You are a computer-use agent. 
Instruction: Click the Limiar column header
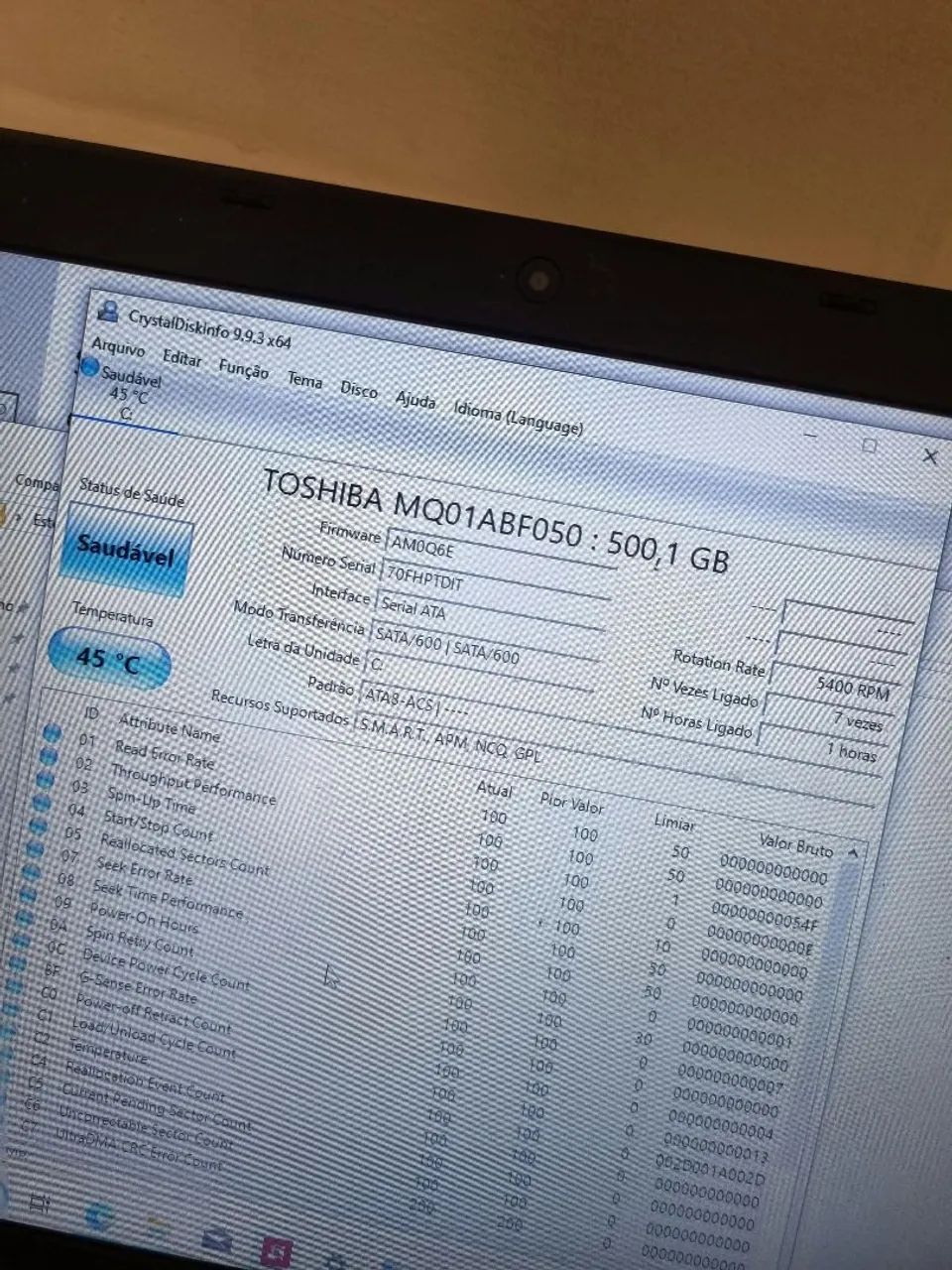pos(674,823)
